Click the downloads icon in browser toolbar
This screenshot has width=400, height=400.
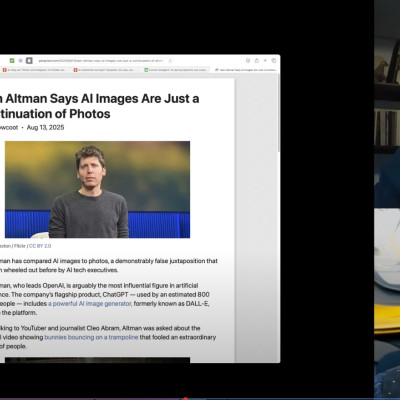click(248, 61)
